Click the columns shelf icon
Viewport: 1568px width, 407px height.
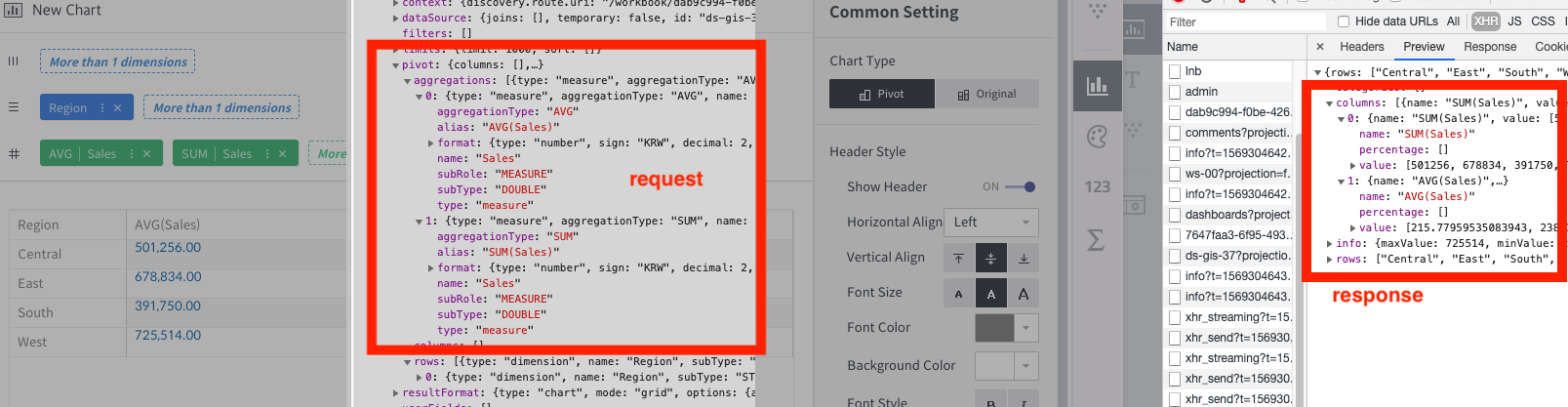(14, 61)
